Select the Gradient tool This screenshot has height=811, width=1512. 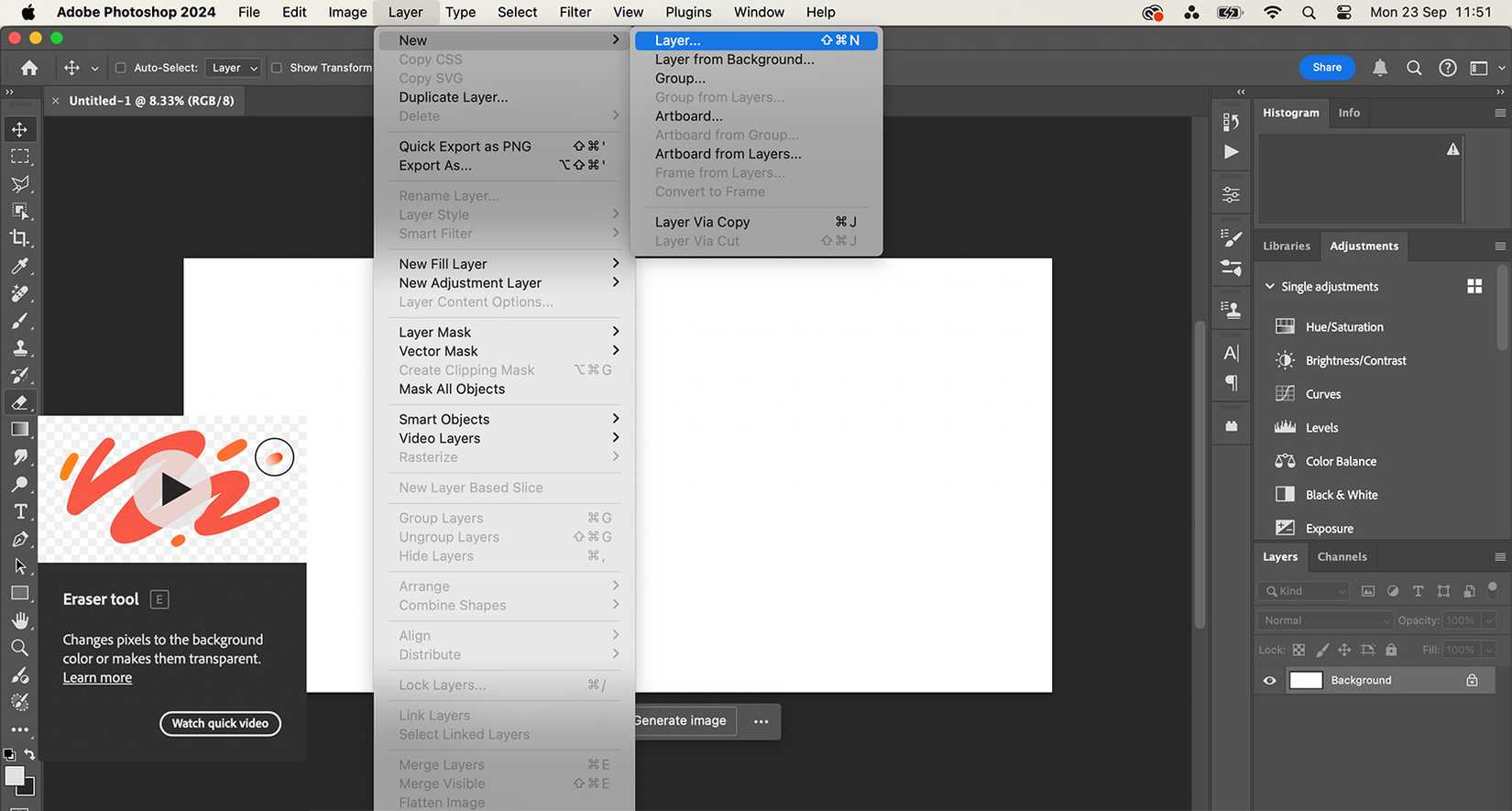[19, 430]
